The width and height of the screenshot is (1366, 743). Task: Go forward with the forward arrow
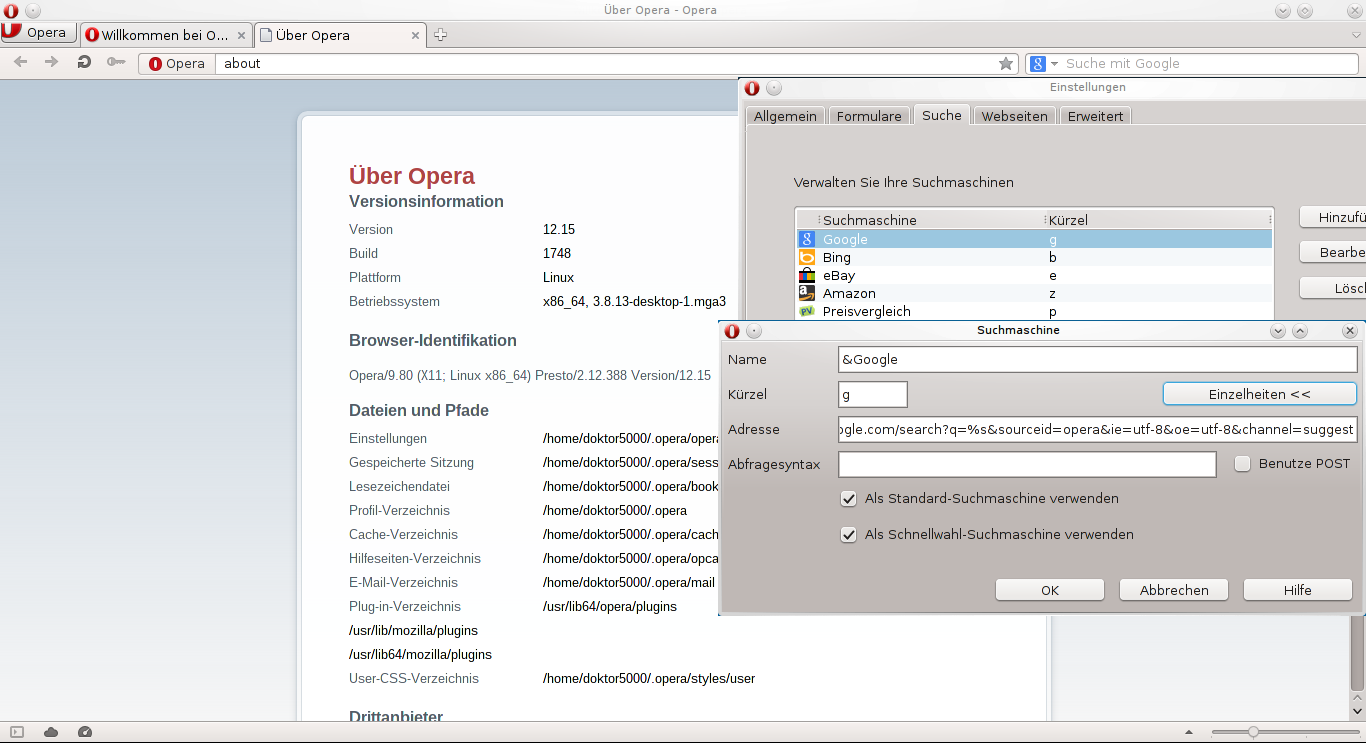[x=52, y=63]
